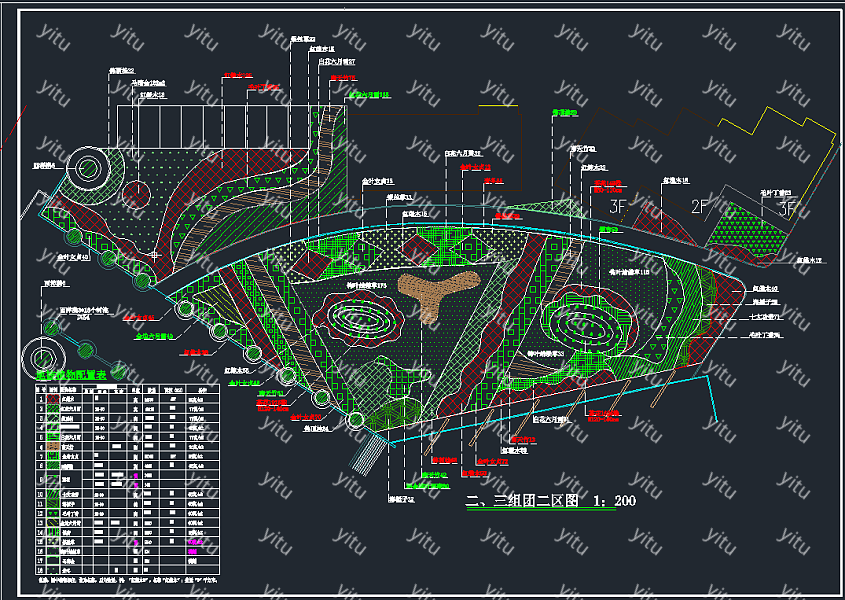Select the left oval planting bed with ellipses

coord(358,318)
